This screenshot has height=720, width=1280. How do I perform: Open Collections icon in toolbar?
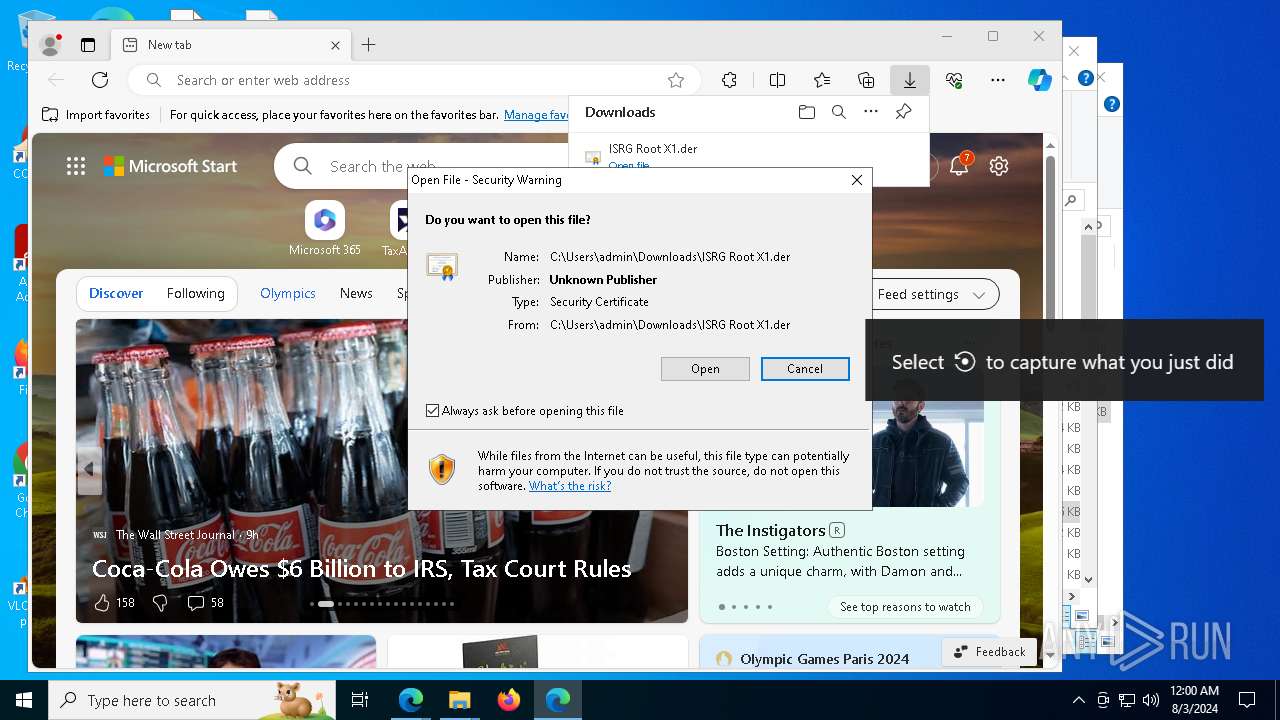866,80
